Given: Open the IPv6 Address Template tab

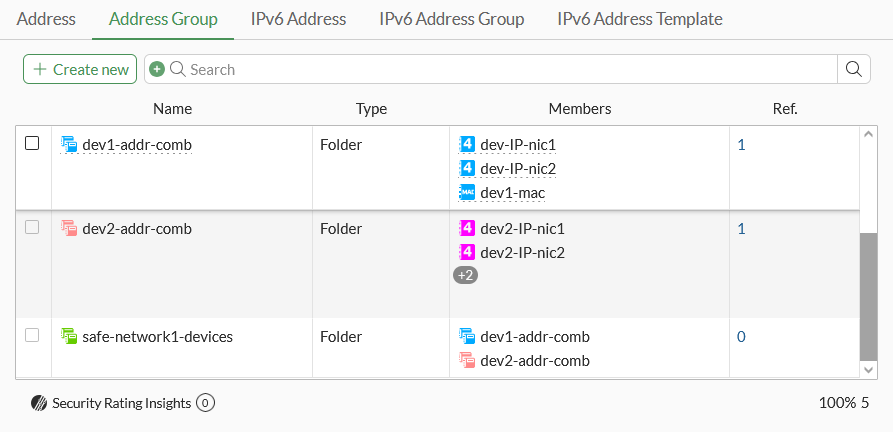Looking at the screenshot, I should click(x=639, y=19).
